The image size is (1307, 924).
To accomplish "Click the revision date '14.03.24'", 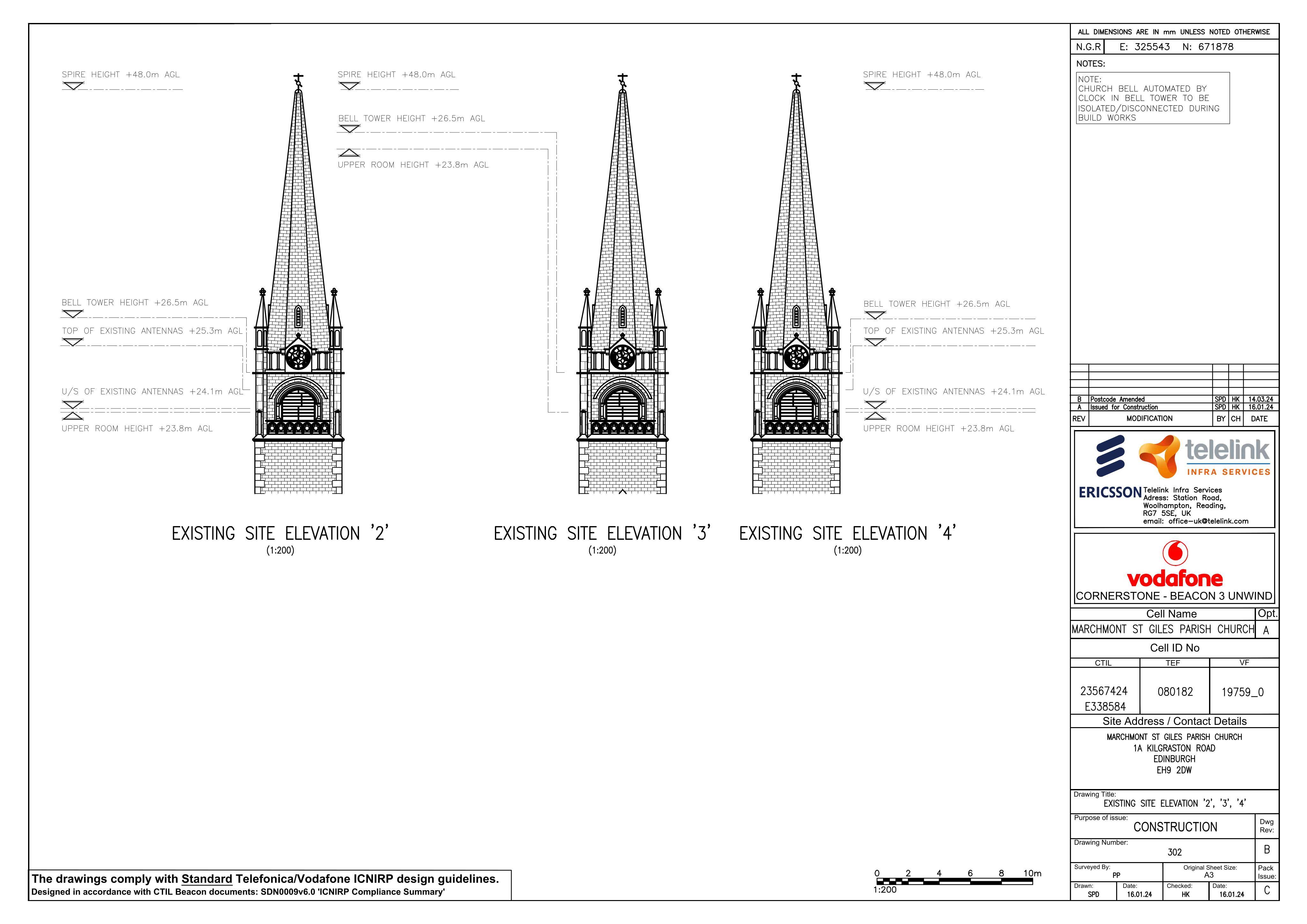I will 1261,399.
